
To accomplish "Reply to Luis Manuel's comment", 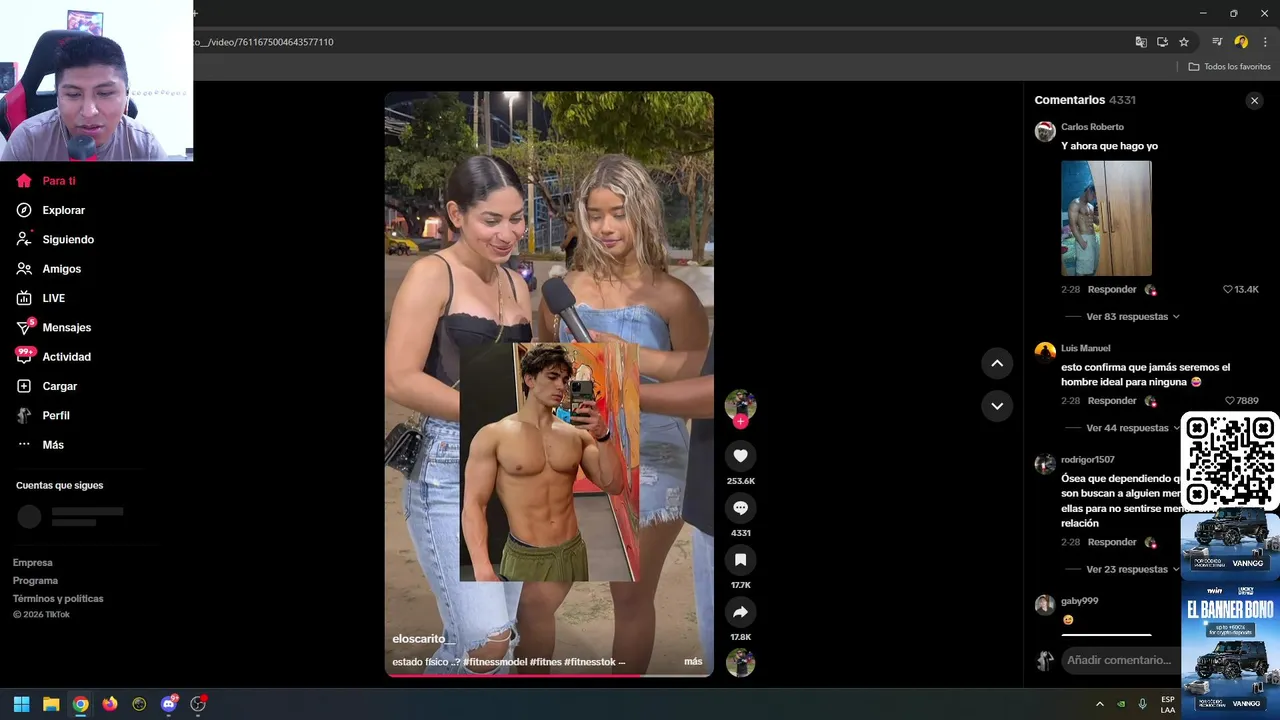I will click(1112, 401).
